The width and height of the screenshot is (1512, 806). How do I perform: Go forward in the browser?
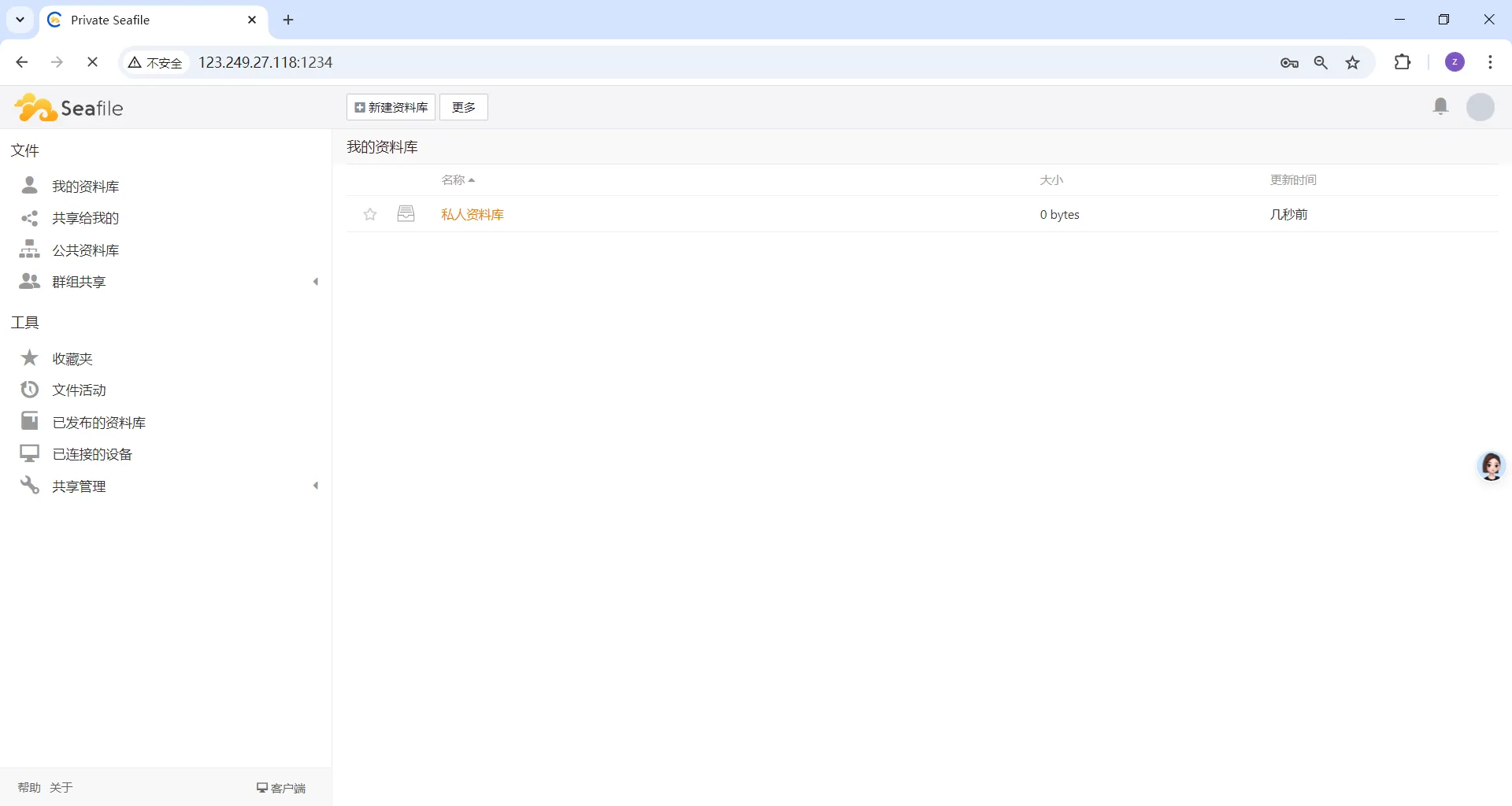pos(57,62)
